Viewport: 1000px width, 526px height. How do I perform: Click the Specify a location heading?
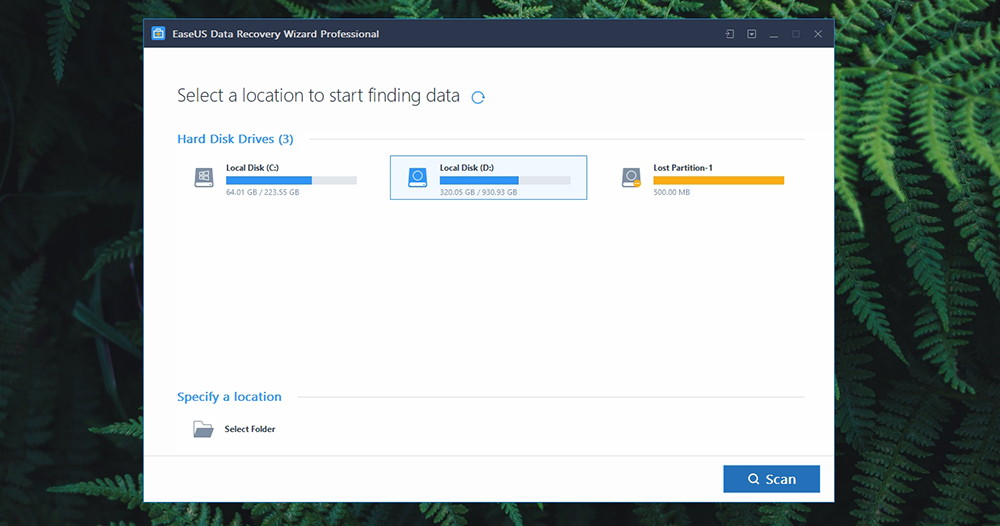coord(229,397)
